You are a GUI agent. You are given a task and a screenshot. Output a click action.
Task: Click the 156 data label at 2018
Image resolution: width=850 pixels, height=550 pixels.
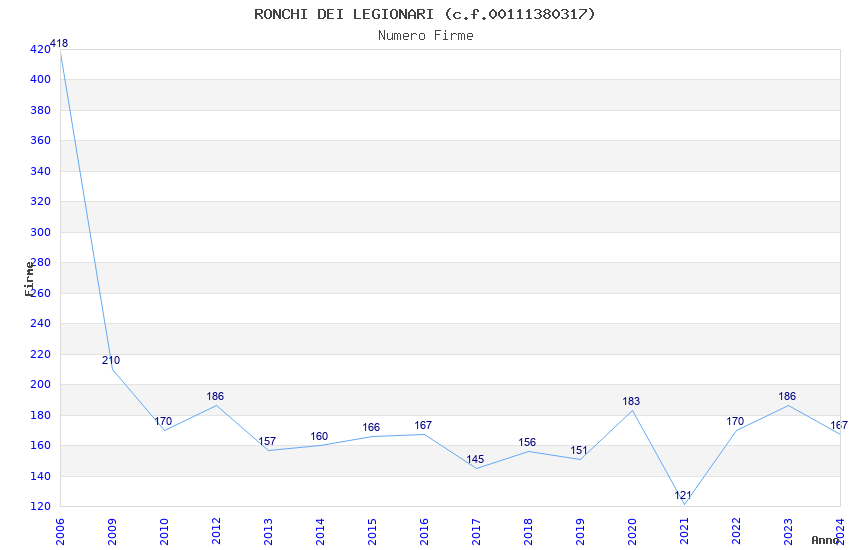point(527,442)
